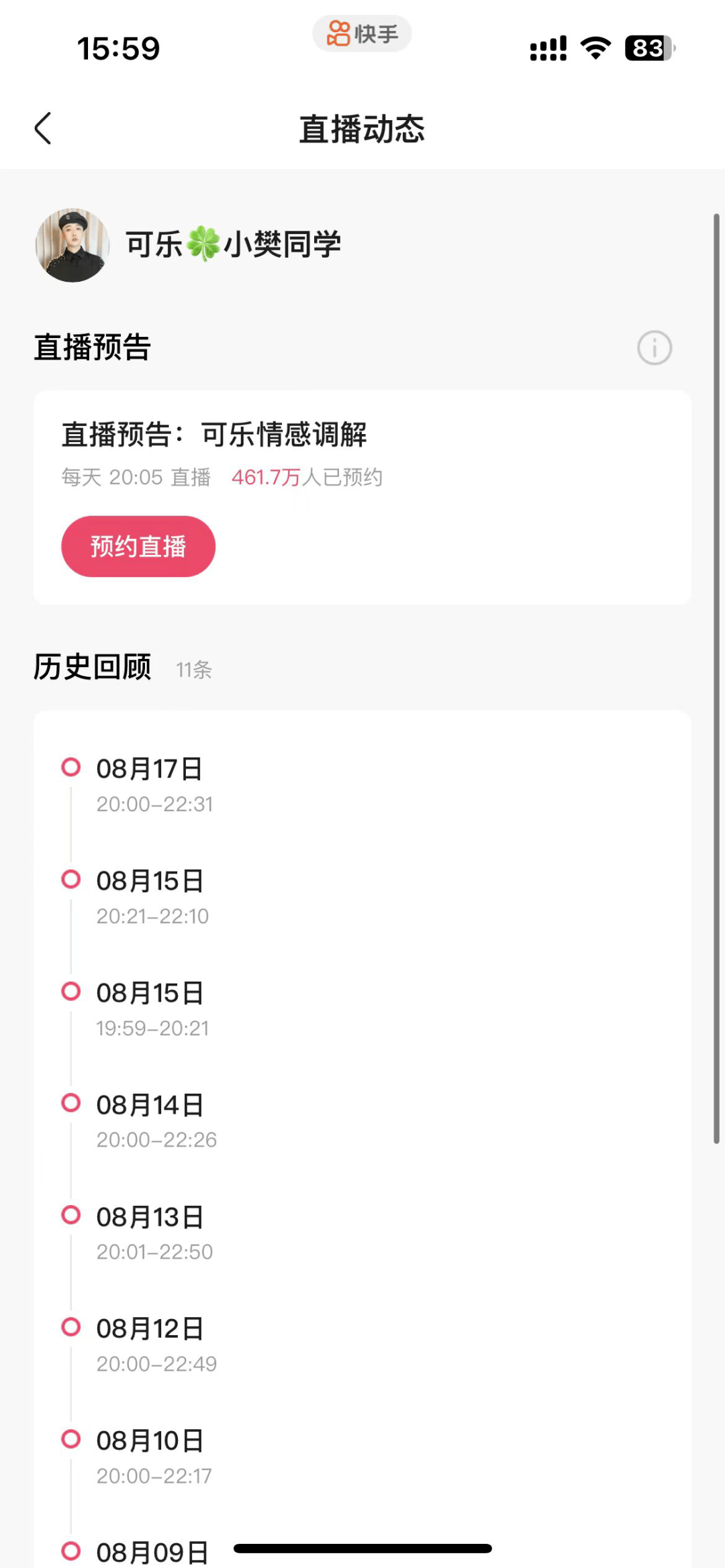The image size is (725, 1568).
Task: Select the 08月14日 timeline marker
Action: click(70, 1102)
